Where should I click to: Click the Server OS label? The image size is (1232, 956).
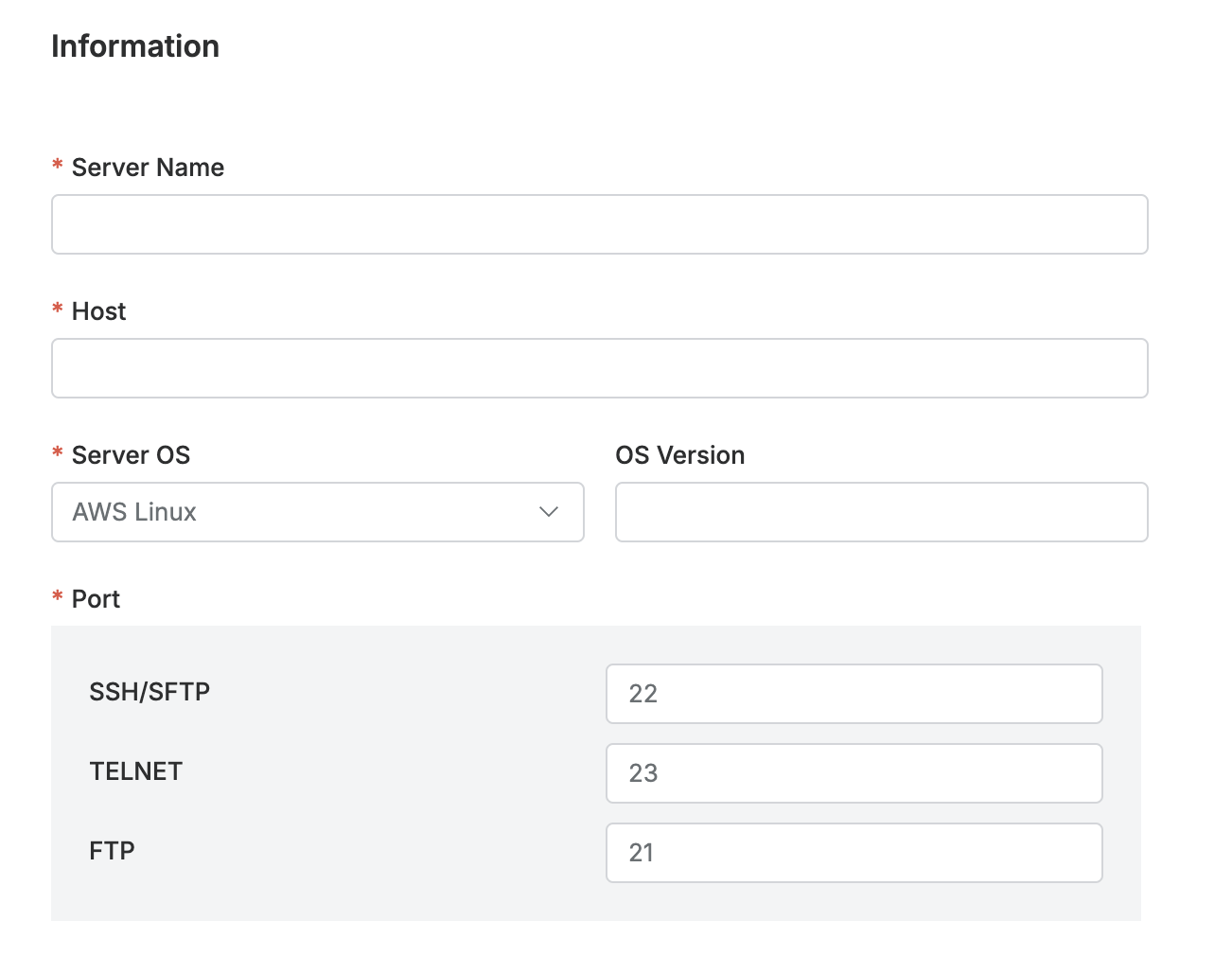tap(131, 455)
